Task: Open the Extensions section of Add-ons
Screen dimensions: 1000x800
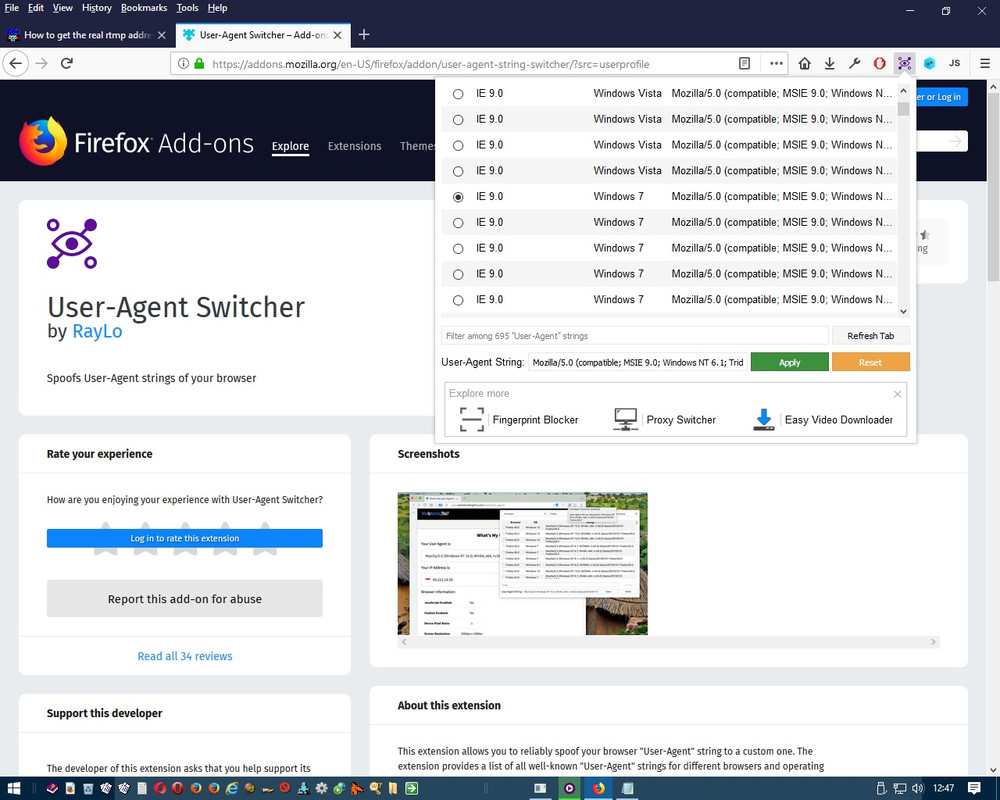Action: point(355,146)
